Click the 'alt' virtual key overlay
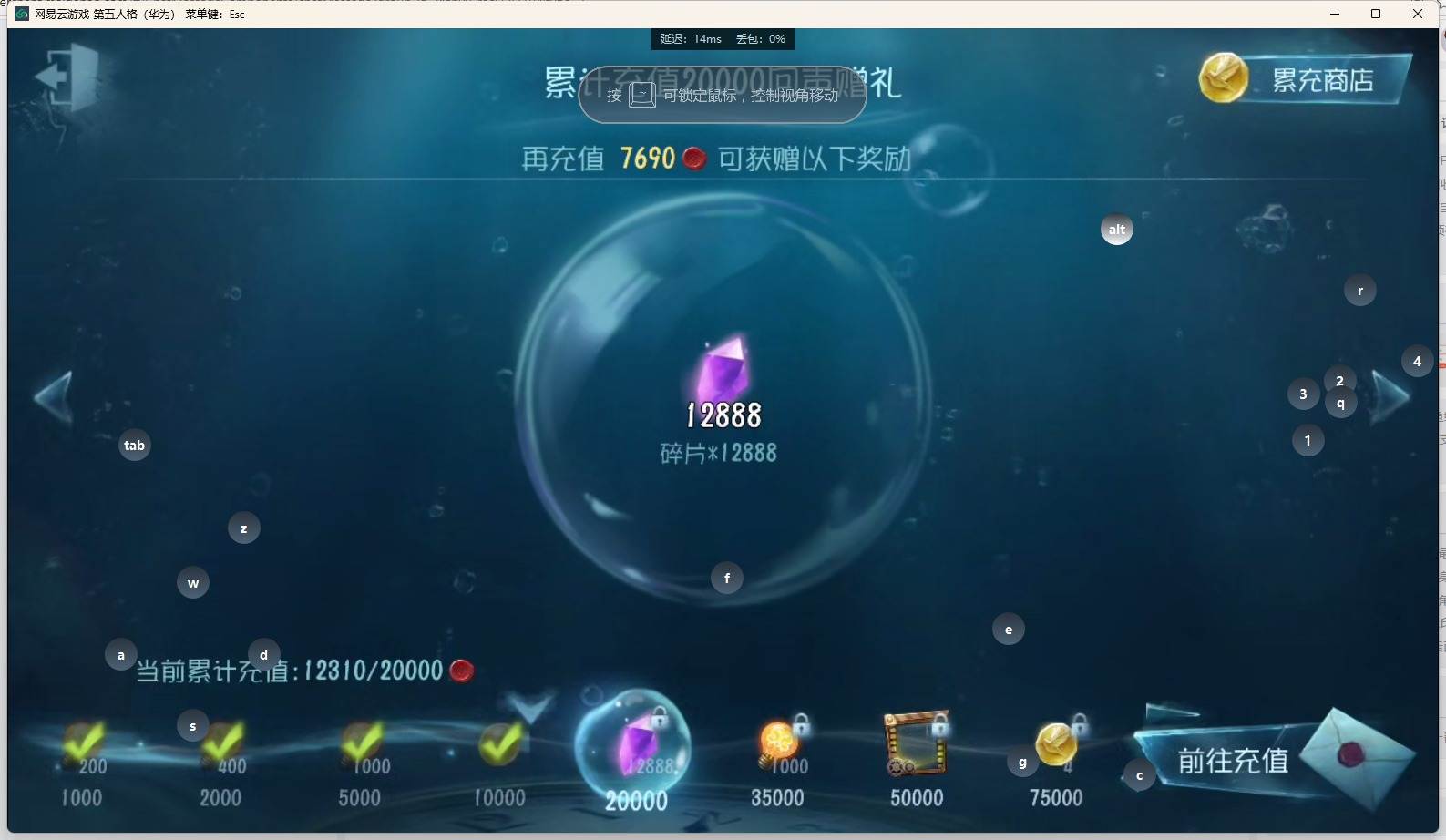Screen dimensions: 1446x840 [1117, 230]
